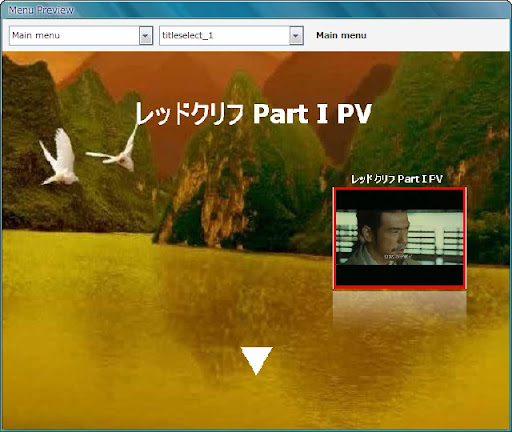Select the red-bordered video thumbnail
This screenshot has width=512, height=432.
399,238
